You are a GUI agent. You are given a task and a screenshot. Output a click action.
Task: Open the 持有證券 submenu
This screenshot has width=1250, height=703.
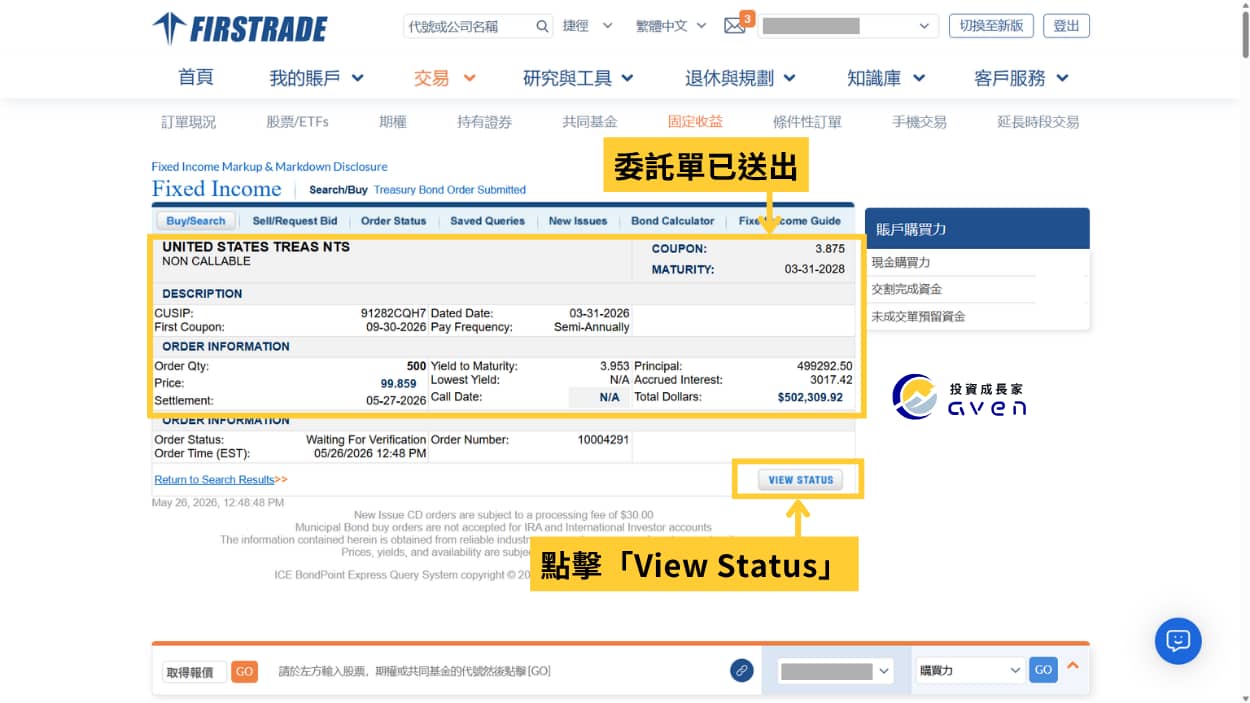pos(484,122)
